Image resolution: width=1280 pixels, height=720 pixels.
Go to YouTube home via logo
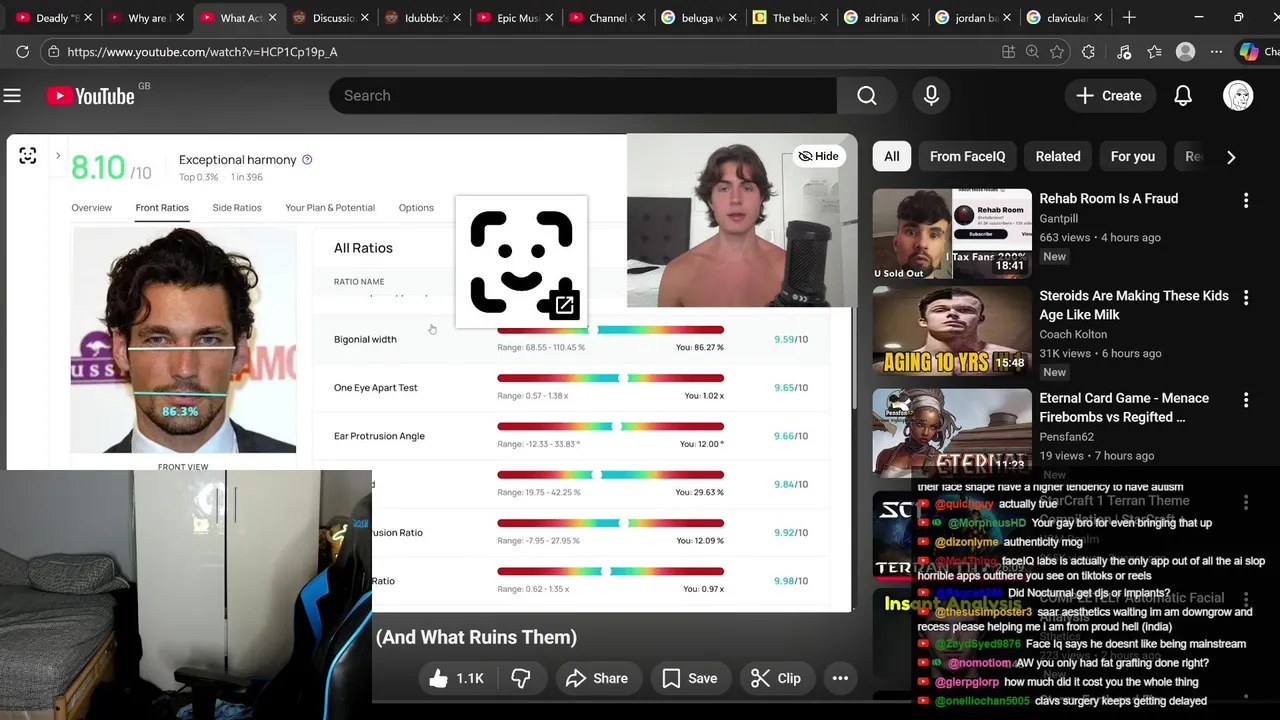(x=90, y=96)
